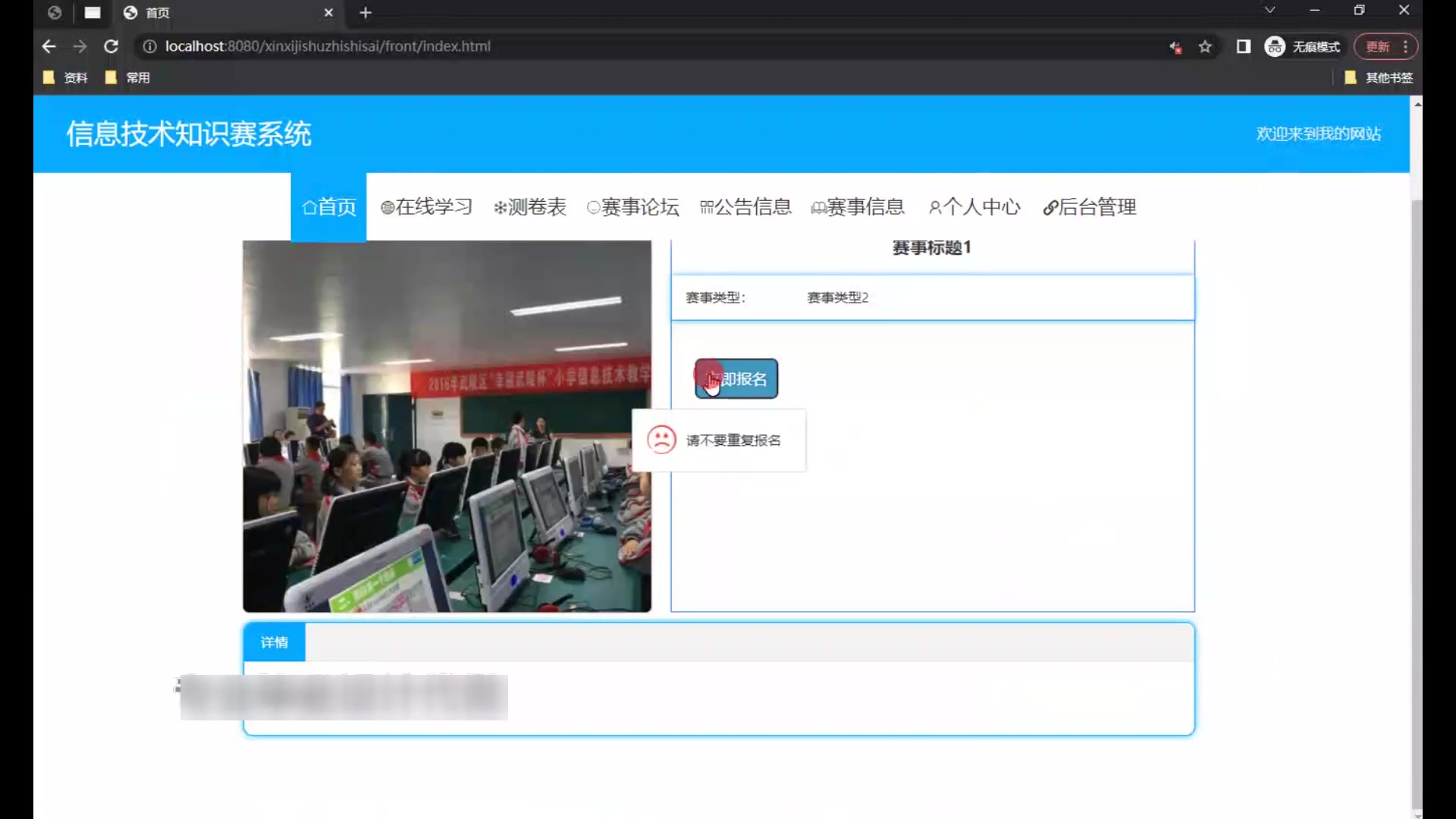
Task: Open the 其他书签 folder
Action: pos(1379,77)
